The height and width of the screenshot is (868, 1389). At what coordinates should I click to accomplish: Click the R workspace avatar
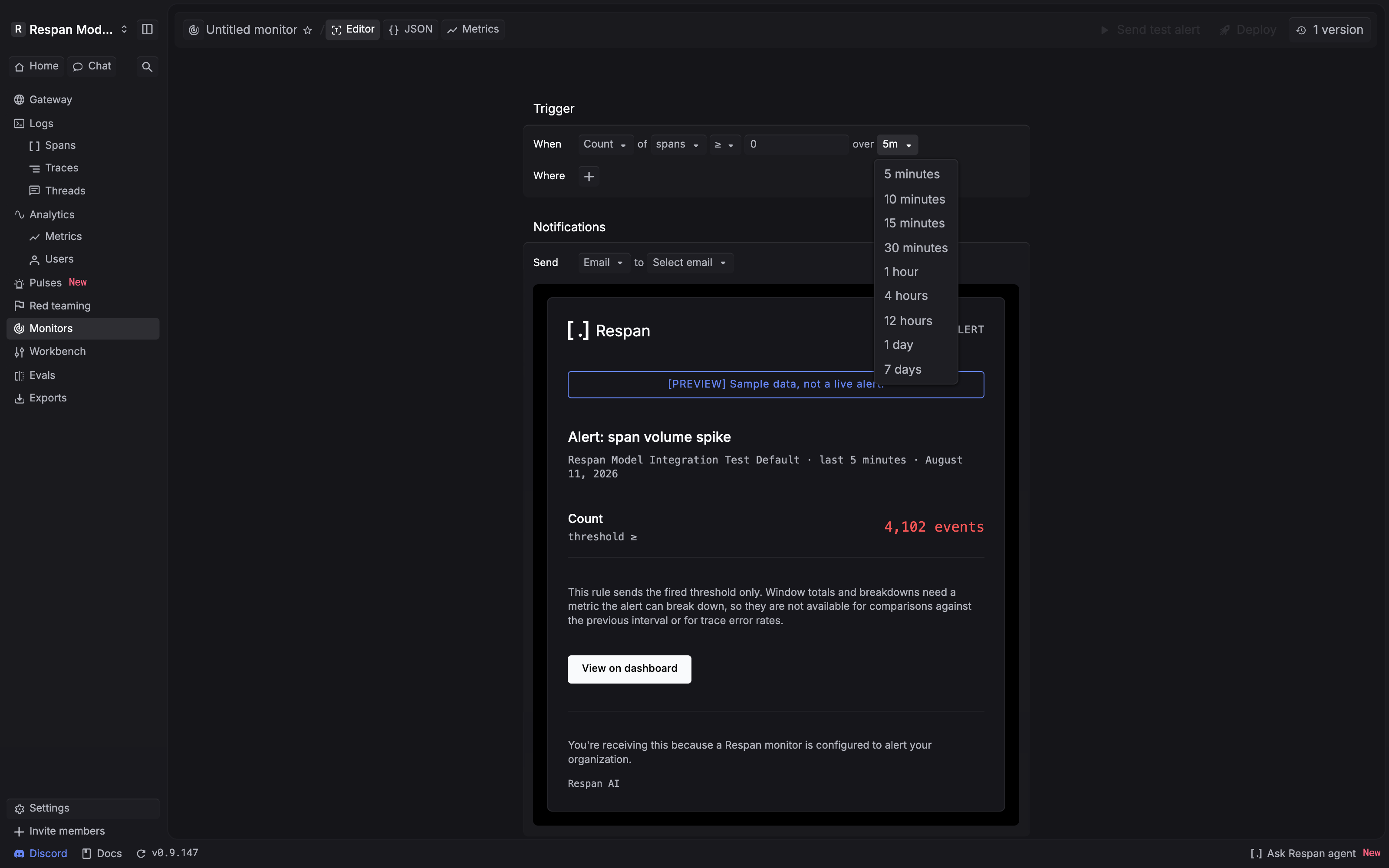click(x=18, y=29)
